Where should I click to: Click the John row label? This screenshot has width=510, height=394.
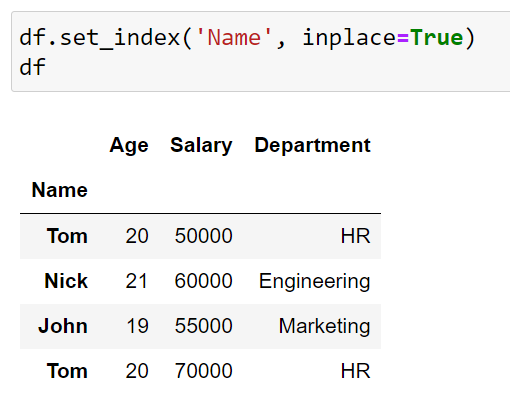tap(63, 326)
